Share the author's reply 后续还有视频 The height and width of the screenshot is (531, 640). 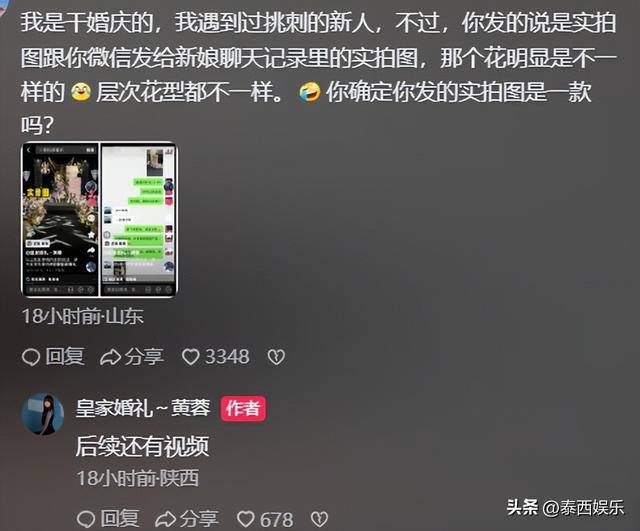click(x=166, y=519)
